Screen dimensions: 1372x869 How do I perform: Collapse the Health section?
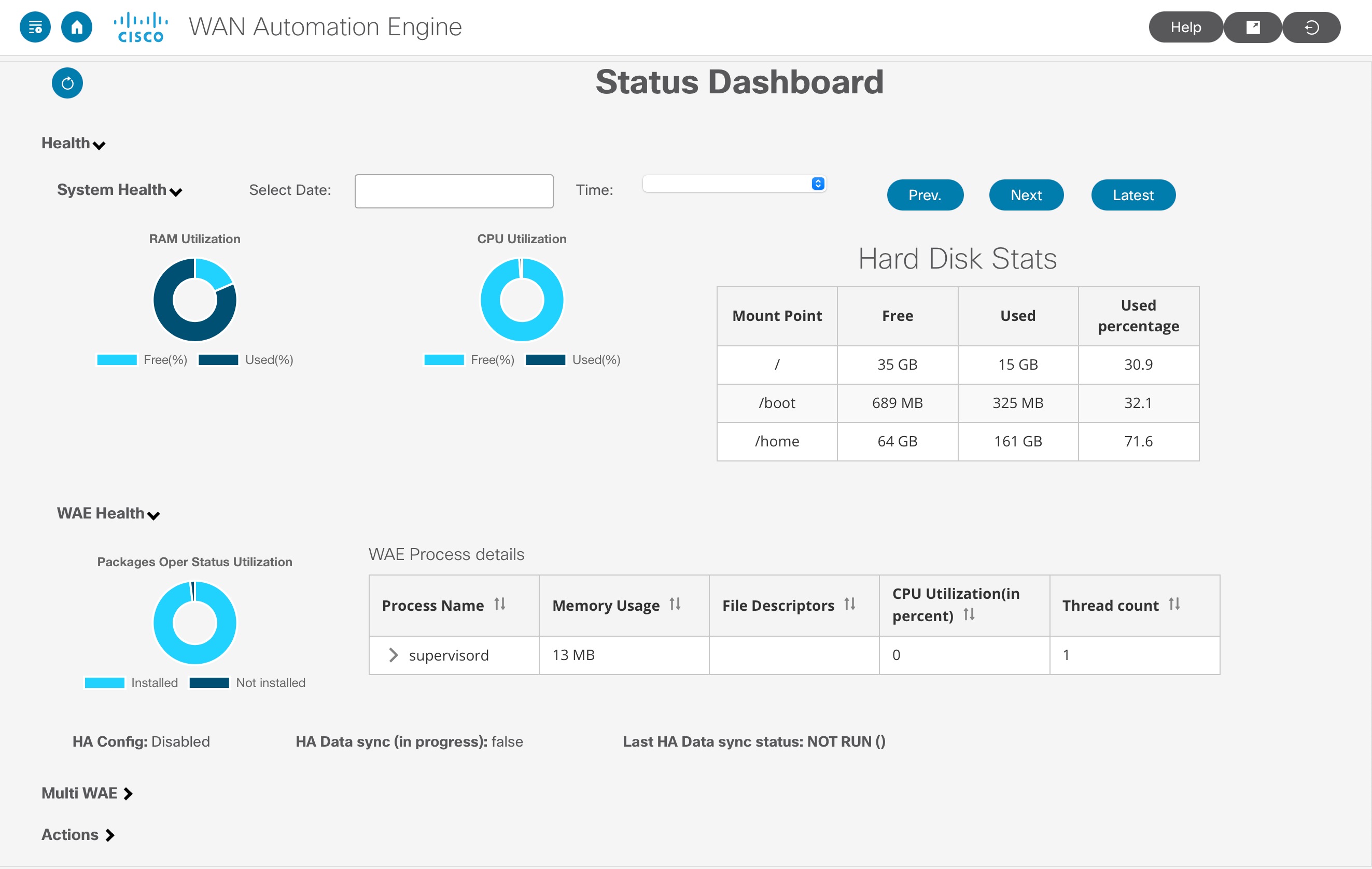100,146
